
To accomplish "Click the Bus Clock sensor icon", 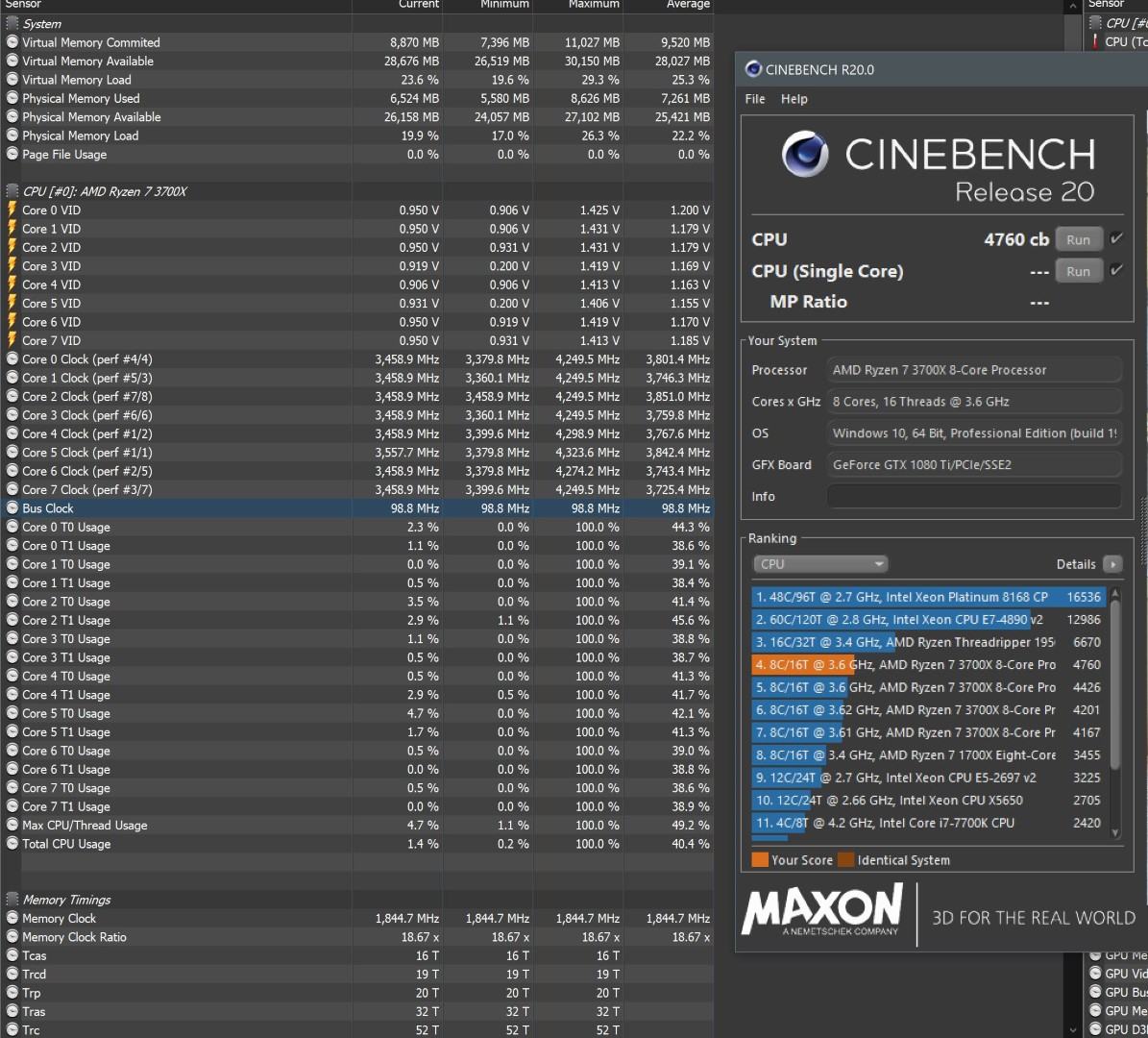I will click(x=12, y=507).
